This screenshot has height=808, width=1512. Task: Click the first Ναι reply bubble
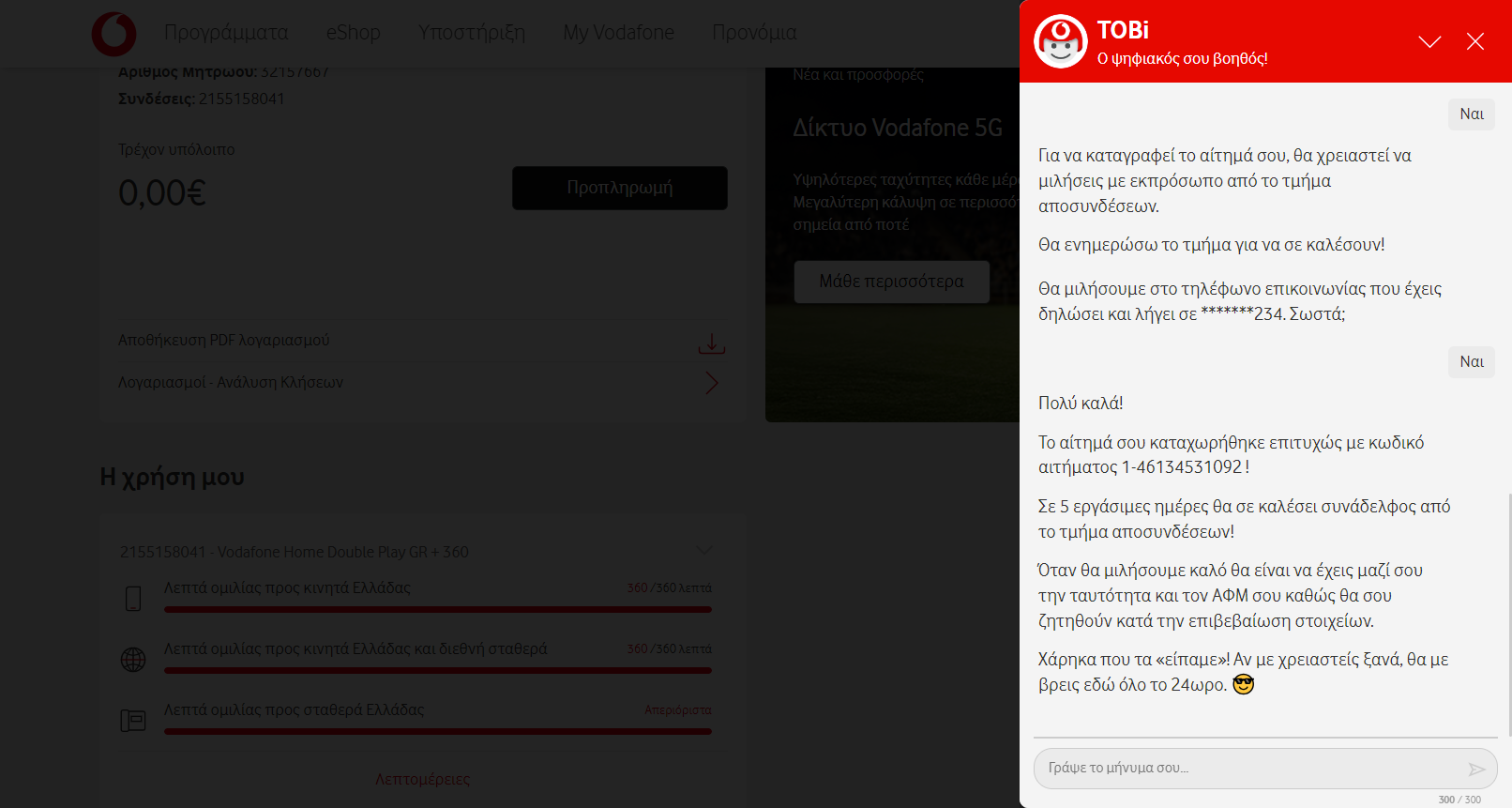1472,114
